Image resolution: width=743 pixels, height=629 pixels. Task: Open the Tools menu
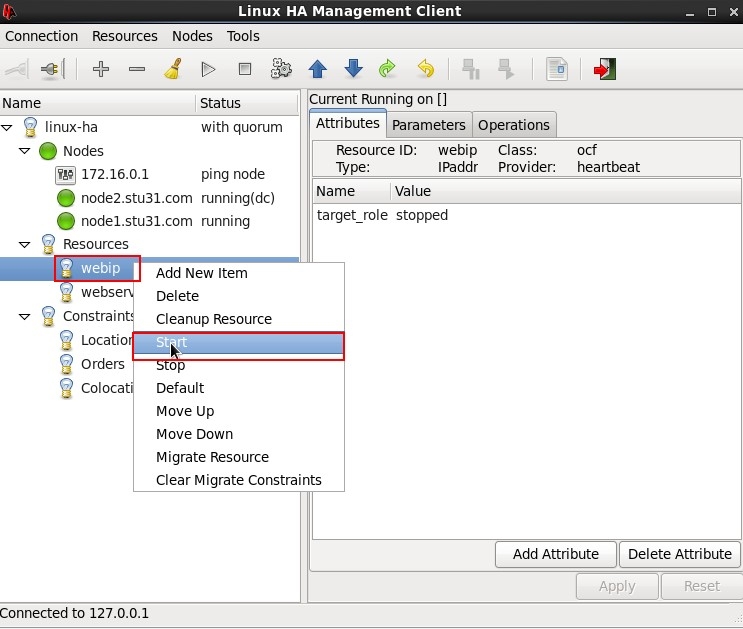click(x=243, y=36)
